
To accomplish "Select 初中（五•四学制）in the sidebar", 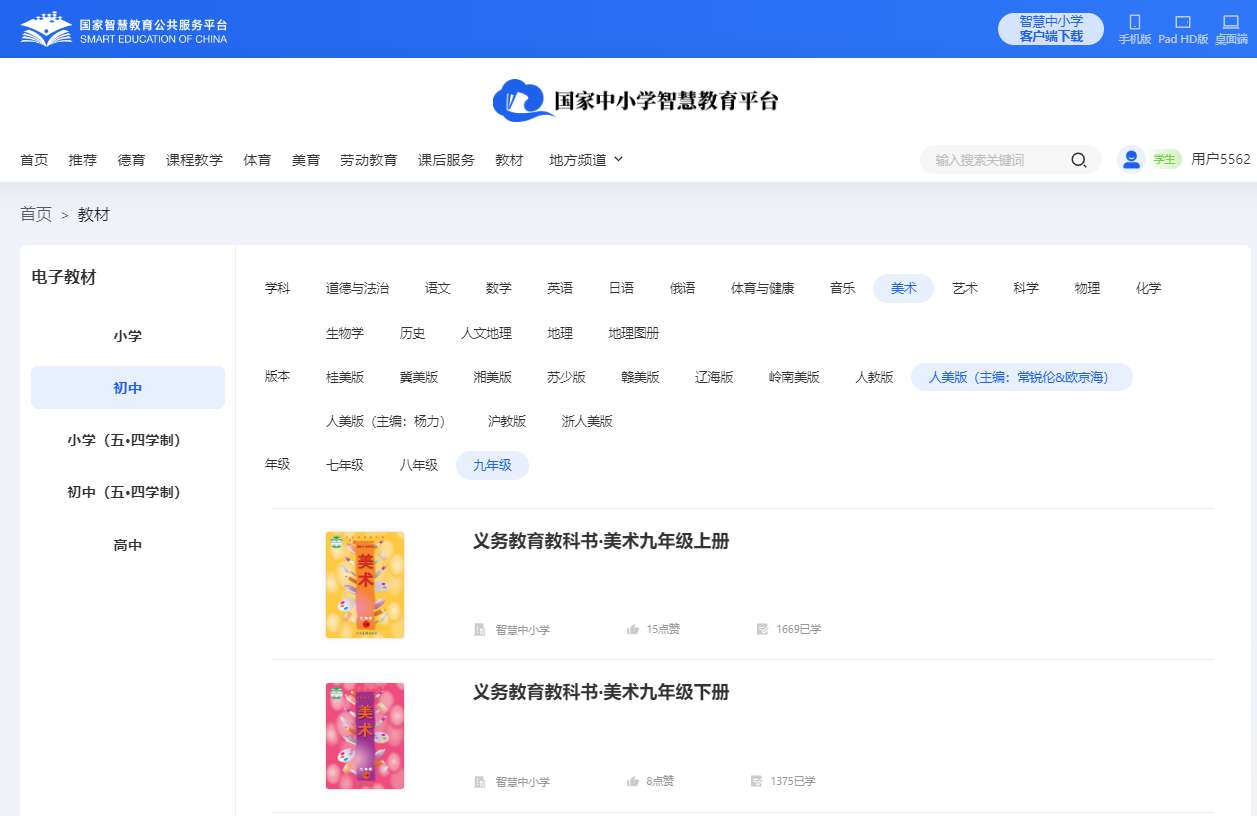I will tap(128, 492).
